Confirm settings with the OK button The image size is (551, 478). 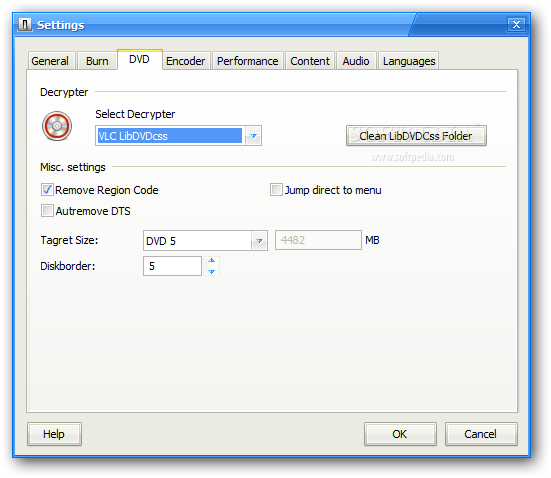(x=400, y=434)
